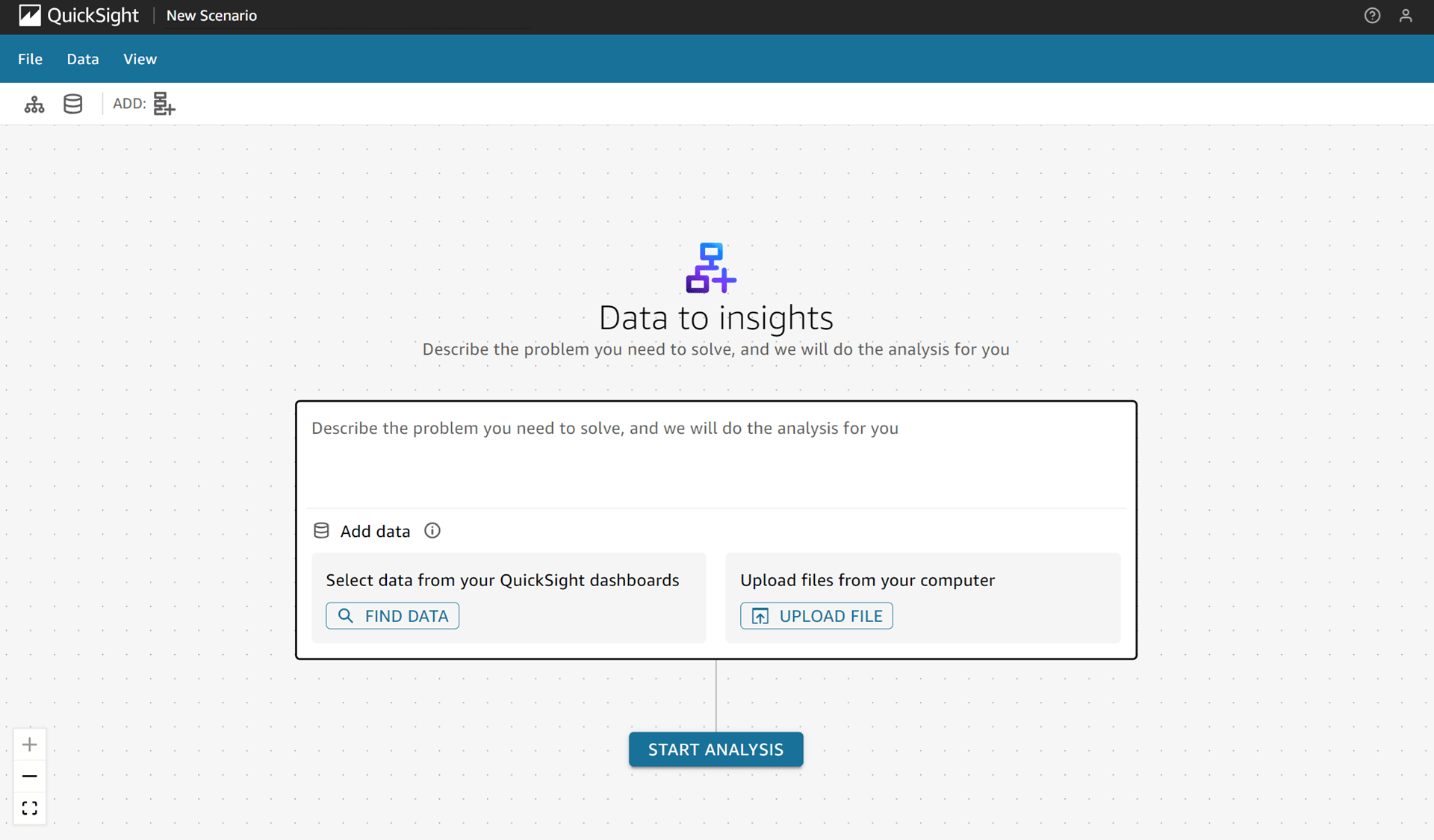
Task: Open the File menu
Action: [30, 58]
